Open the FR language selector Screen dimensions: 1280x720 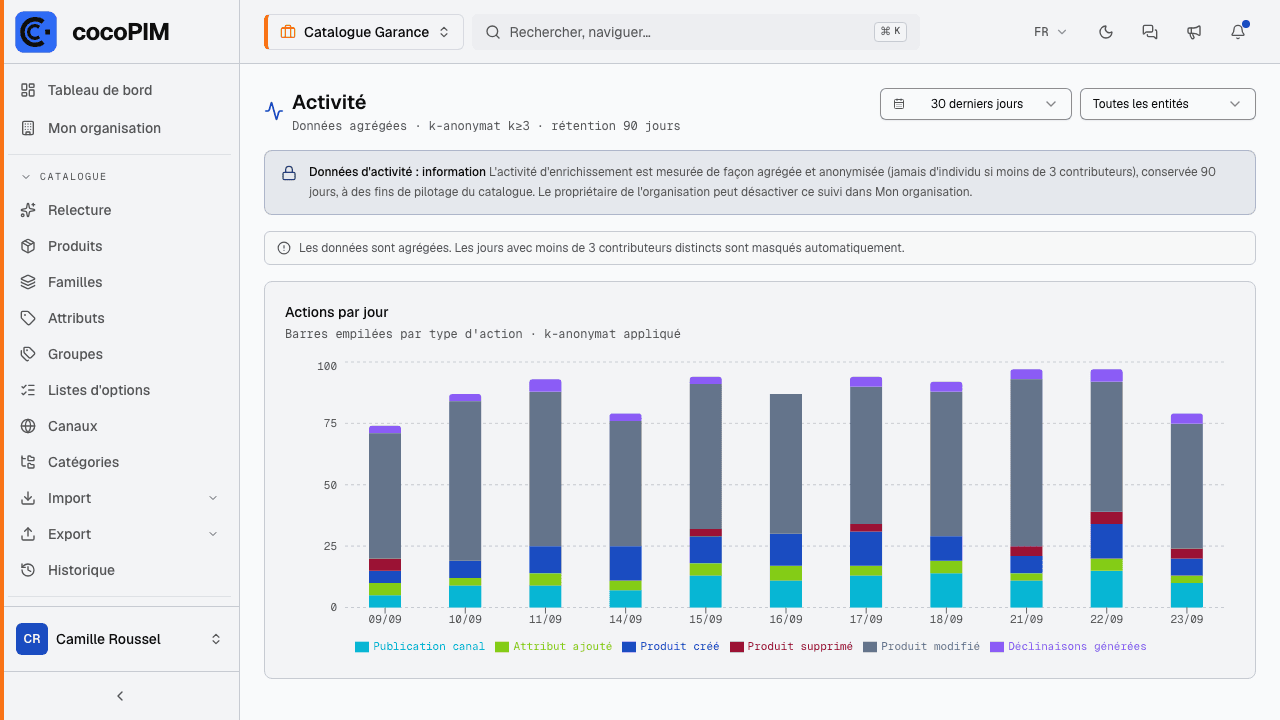pyautogui.click(x=1050, y=32)
